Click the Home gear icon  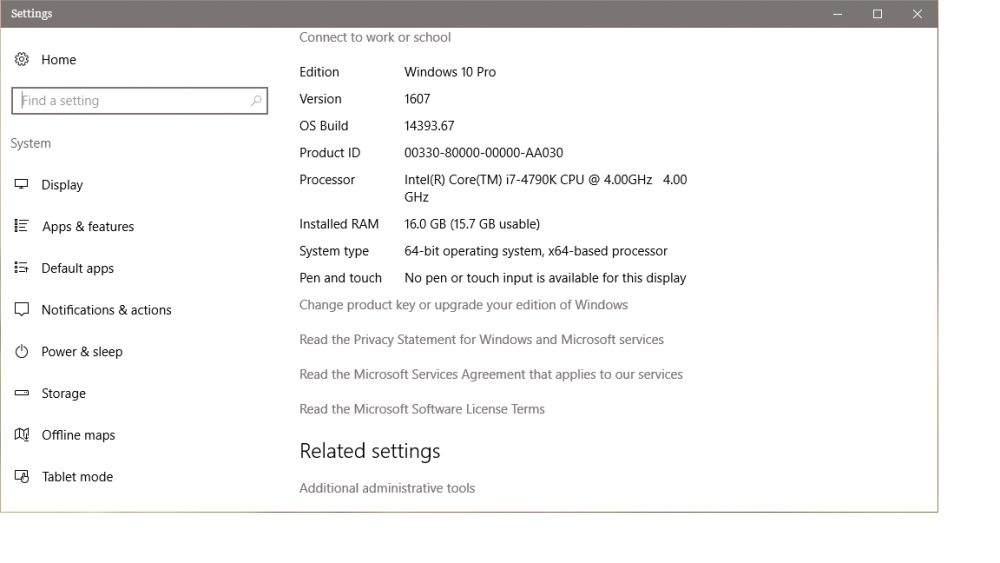click(21, 60)
